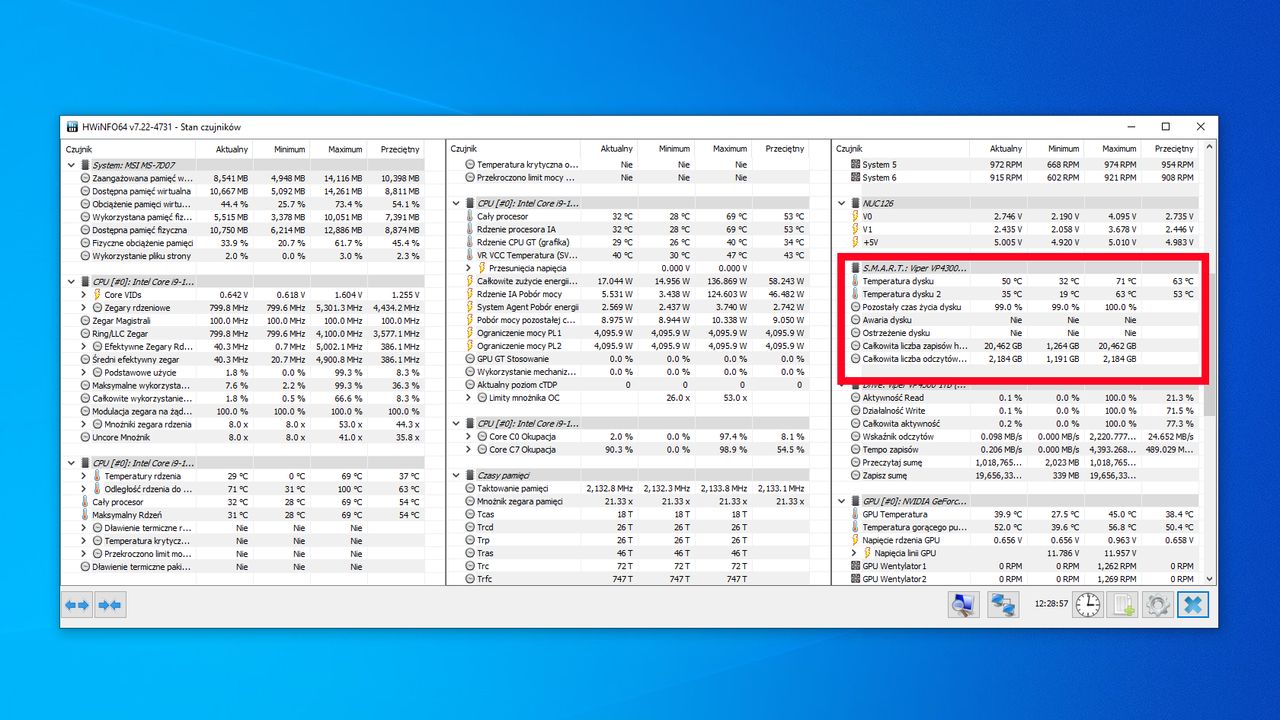
Task: Select Wykorzystanie pliku strony row
Action: (245, 256)
